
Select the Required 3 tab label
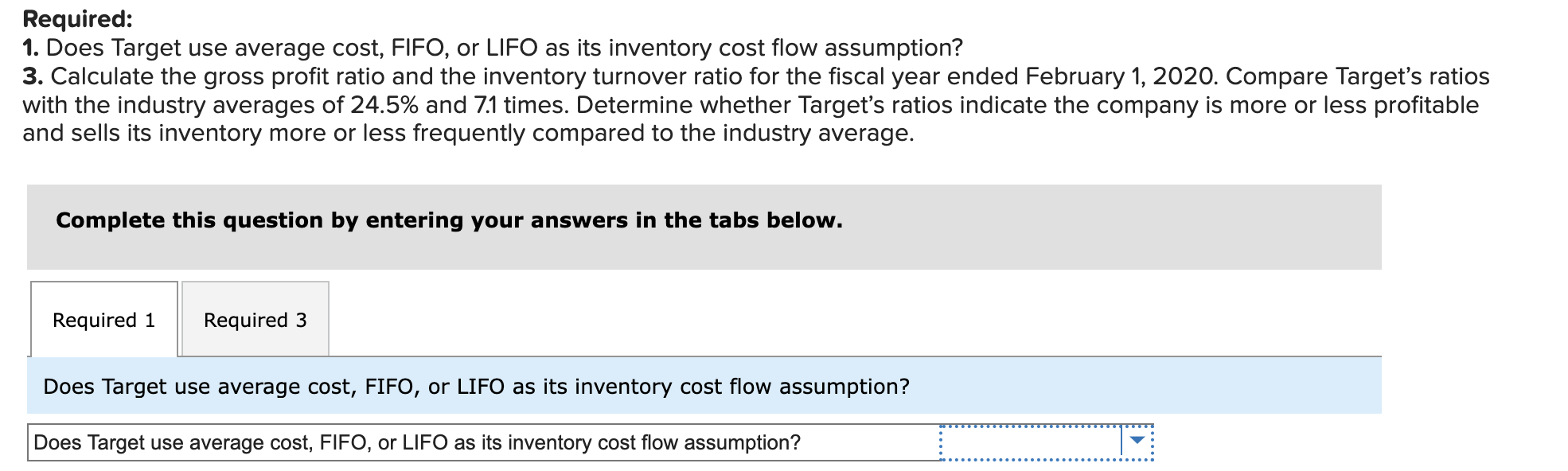click(x=255, y=319)
